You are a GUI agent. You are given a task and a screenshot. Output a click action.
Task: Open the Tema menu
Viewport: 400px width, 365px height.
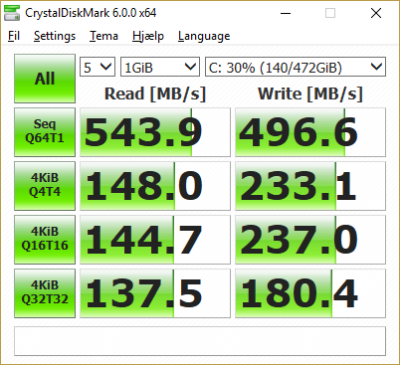104,36
